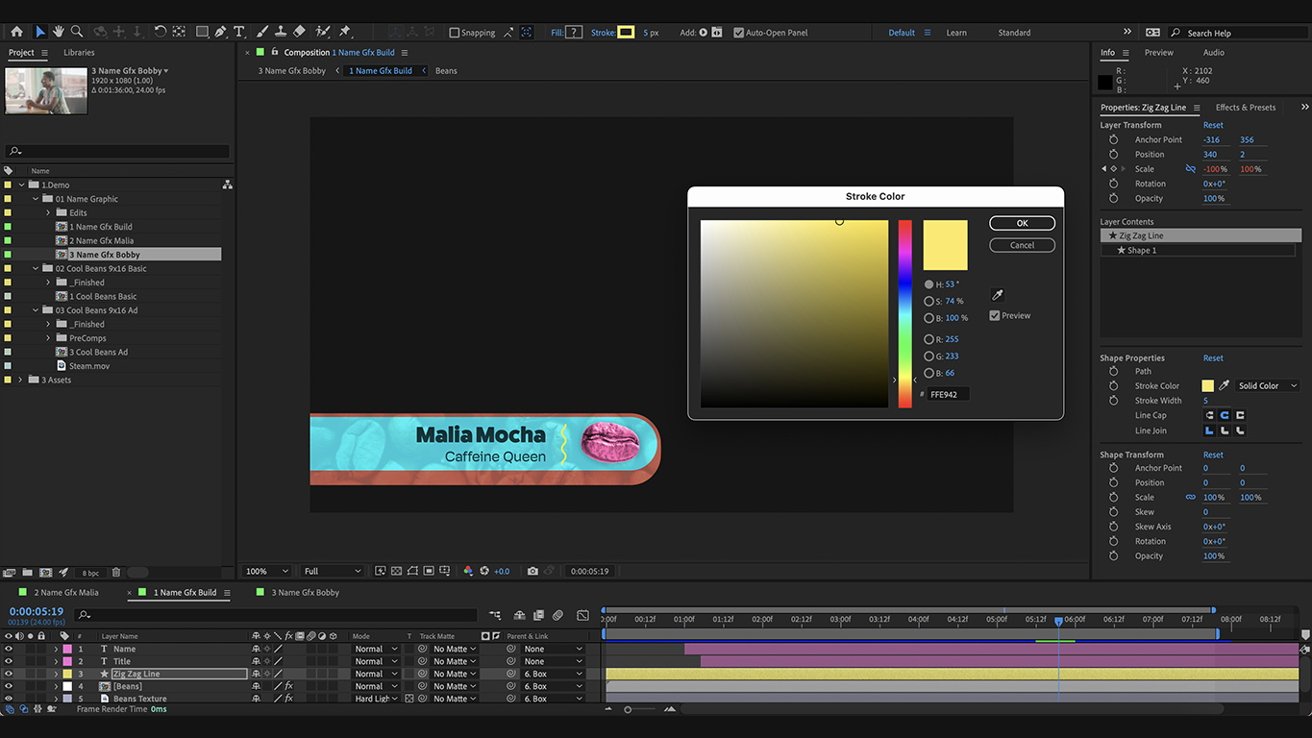
Task: Choose the Bevel line join icon
Action: (x=1241, y=430)
